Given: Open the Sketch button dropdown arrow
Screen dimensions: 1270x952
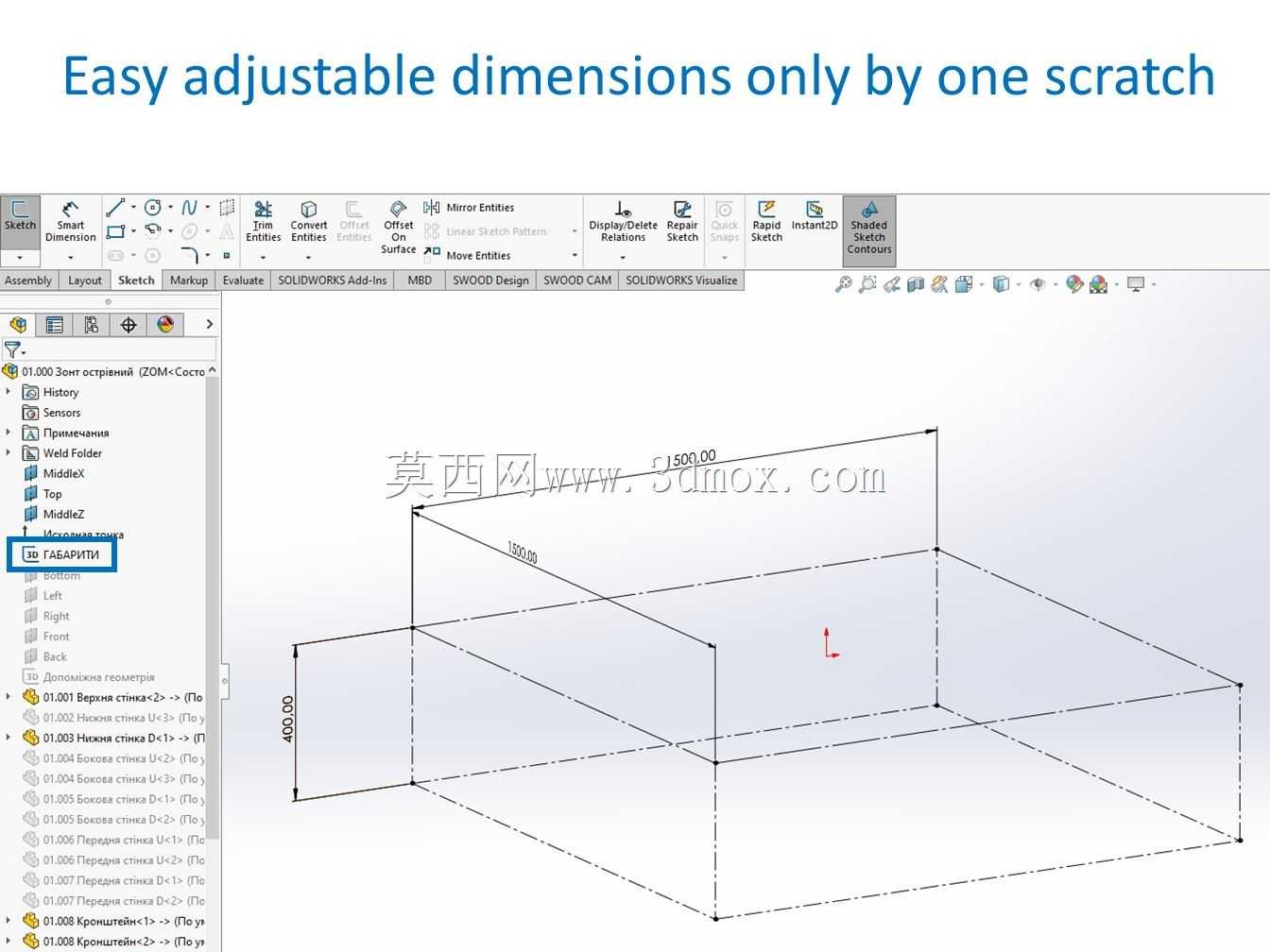Looking at the screenshot, I should [x=20, y=257].
